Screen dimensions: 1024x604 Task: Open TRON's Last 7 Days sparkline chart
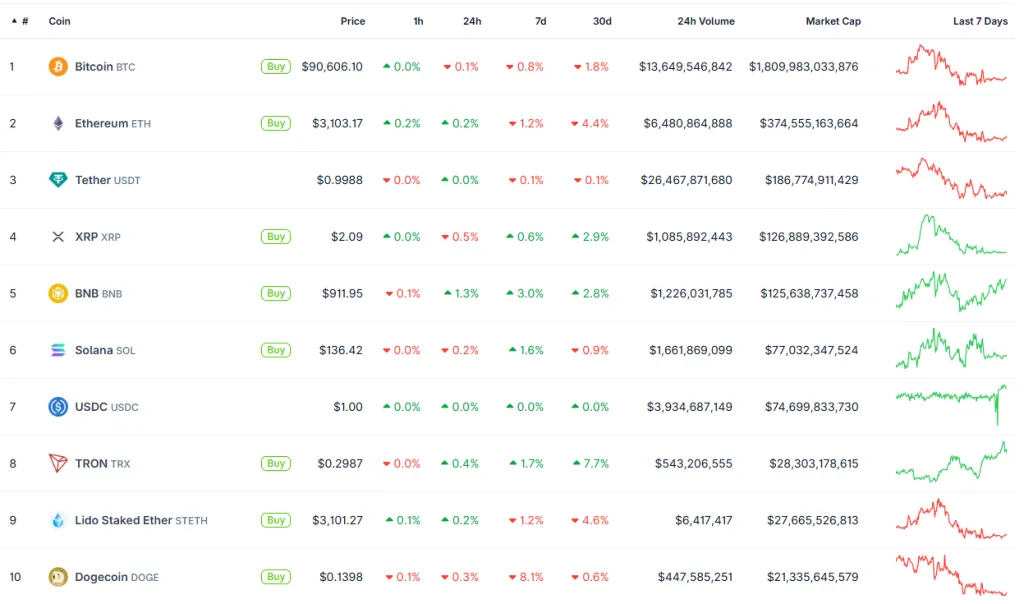coord(951,461)
